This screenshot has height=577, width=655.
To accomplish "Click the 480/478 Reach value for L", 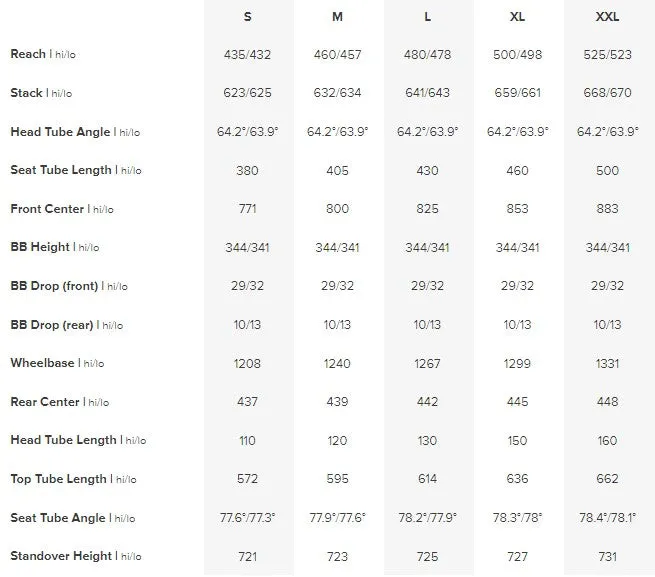I will coord(427,55).
